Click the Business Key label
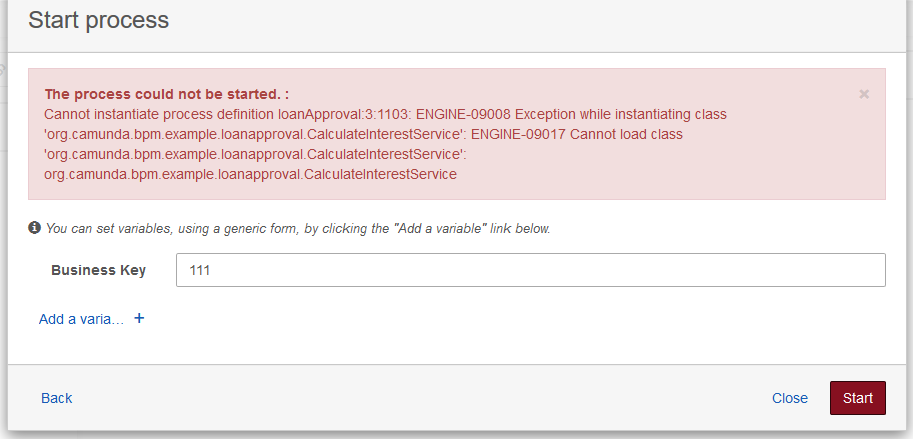Image resolution: width=913 pixels, height=439 pixels. [98, 270]
